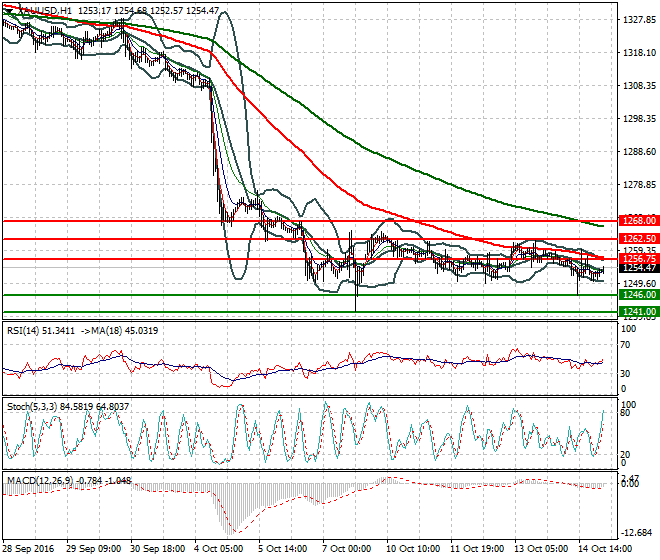The image size is (660, 560).
Task: Click the 1268.00 resistance price label
Action: click(x=639, y=221)
